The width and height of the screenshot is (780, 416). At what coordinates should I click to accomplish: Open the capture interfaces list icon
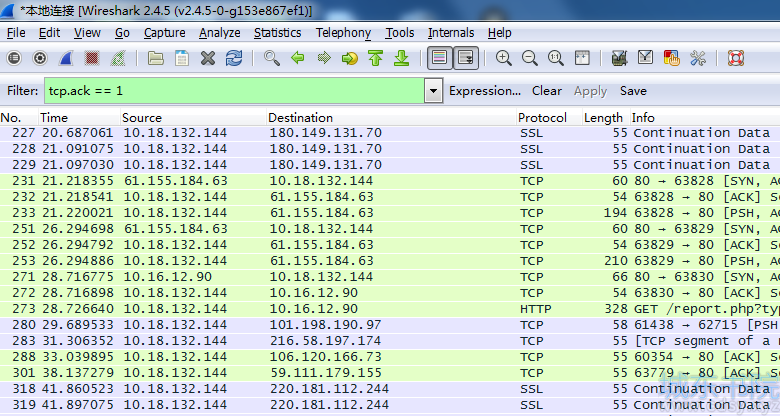(x=14, y=58)
